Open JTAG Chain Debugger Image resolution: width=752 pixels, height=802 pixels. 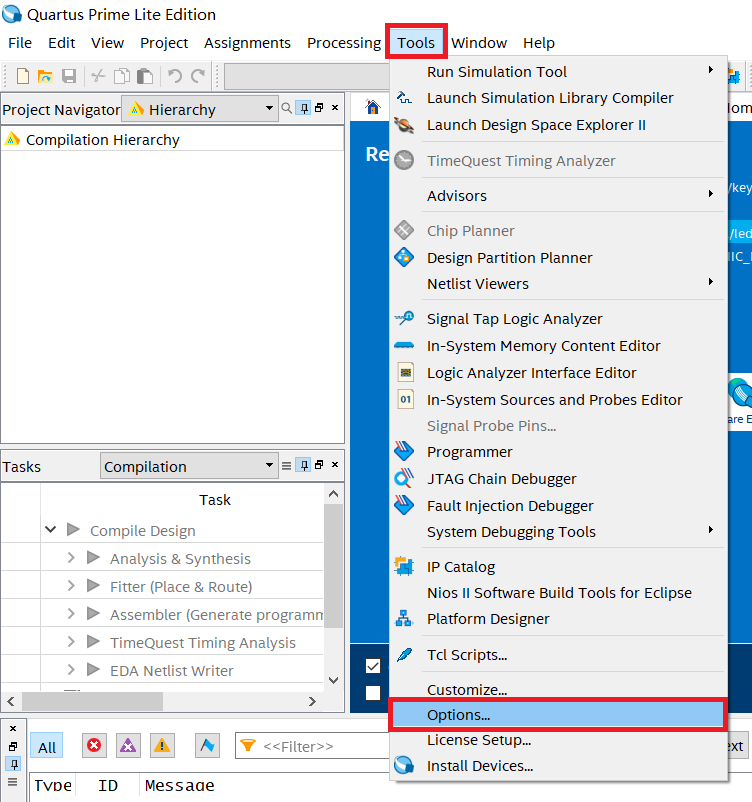pos(559,479)
